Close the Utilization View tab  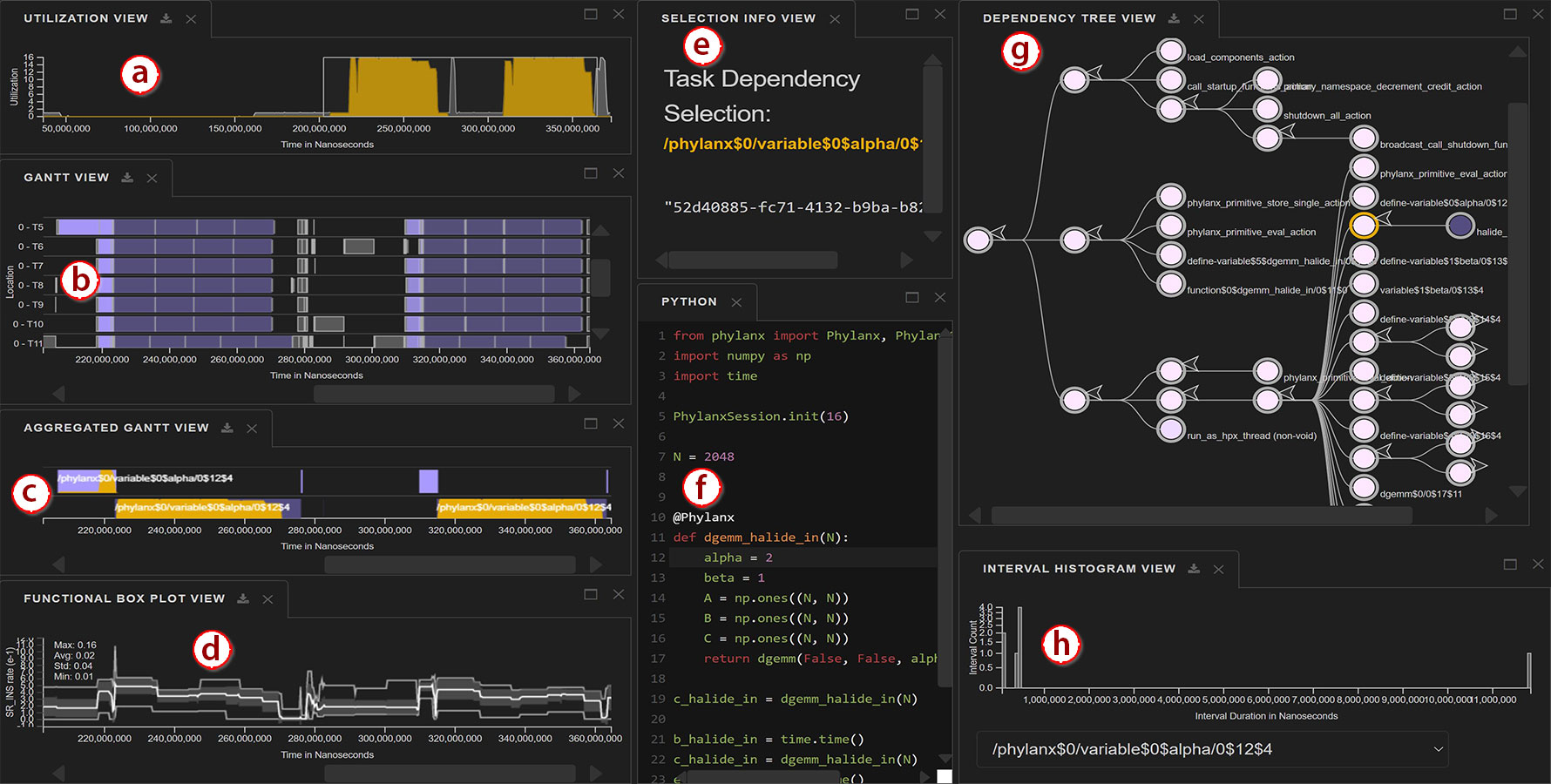tap(191, 19)
